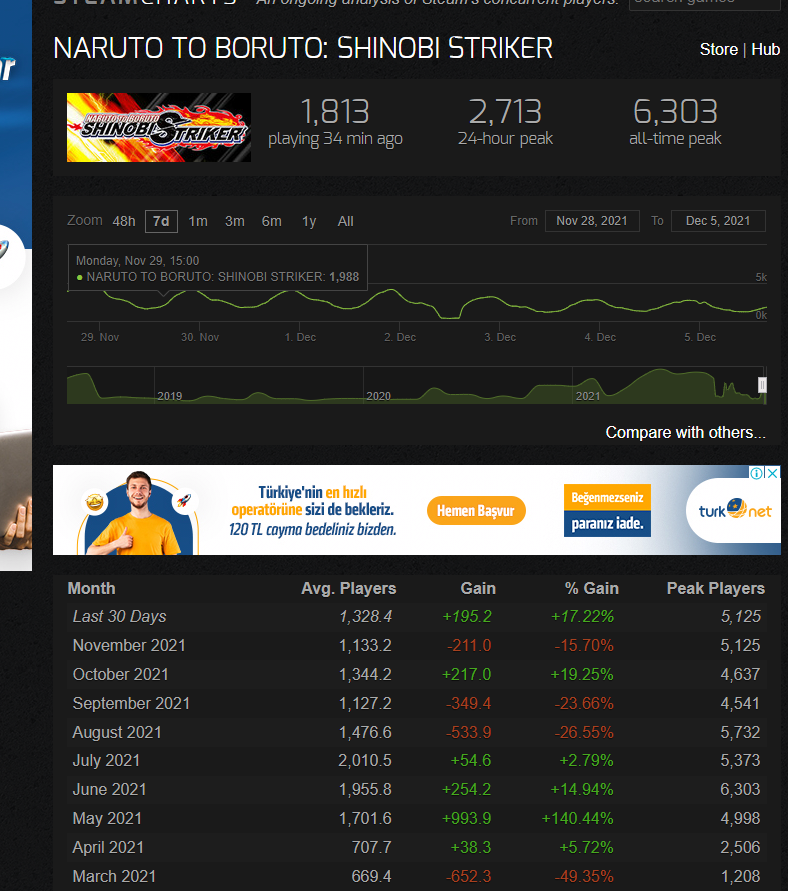Image resolution: width=788 pixels, height=891 pixels.
Task: Click the 6,303 all-time peak value
Action: [675, 111]
